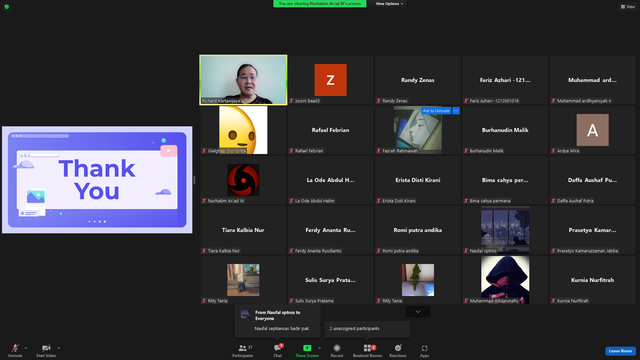The image size is (640, 360).
Task: Select Erista Disti Kirani tile
Action: pos(418,180)
